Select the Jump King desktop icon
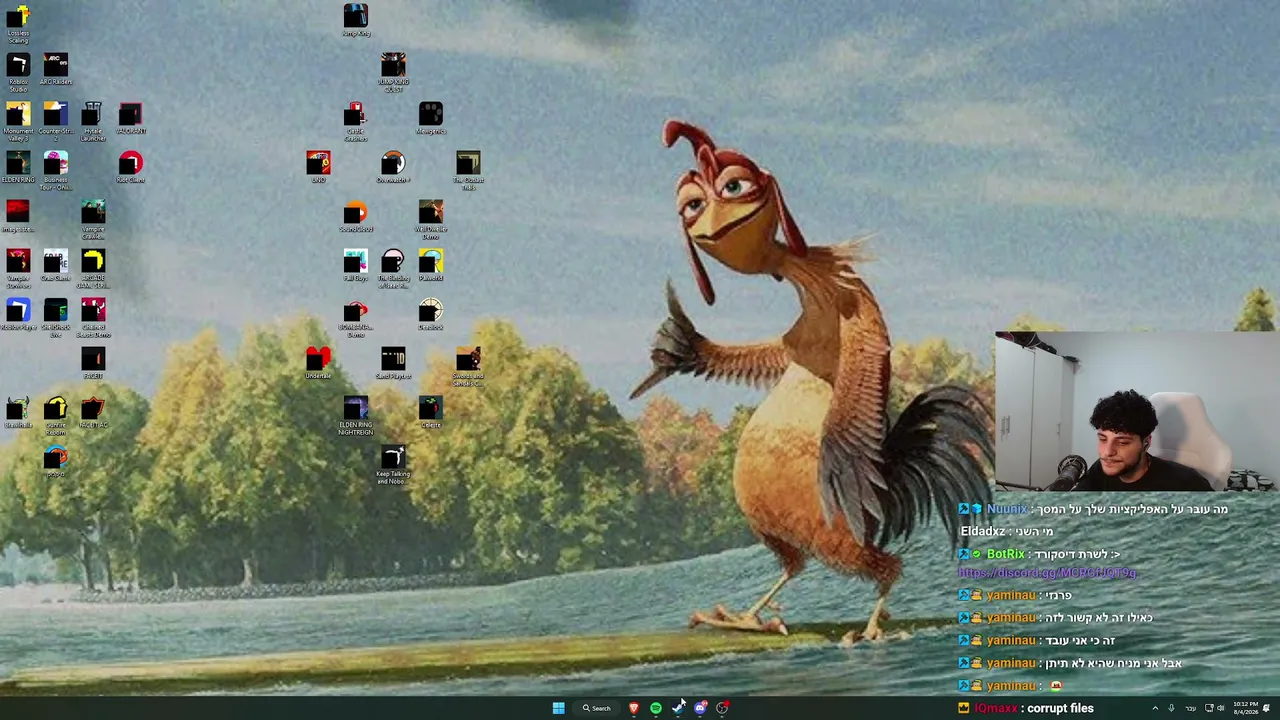1280x720 pixels. coord(356,21)
